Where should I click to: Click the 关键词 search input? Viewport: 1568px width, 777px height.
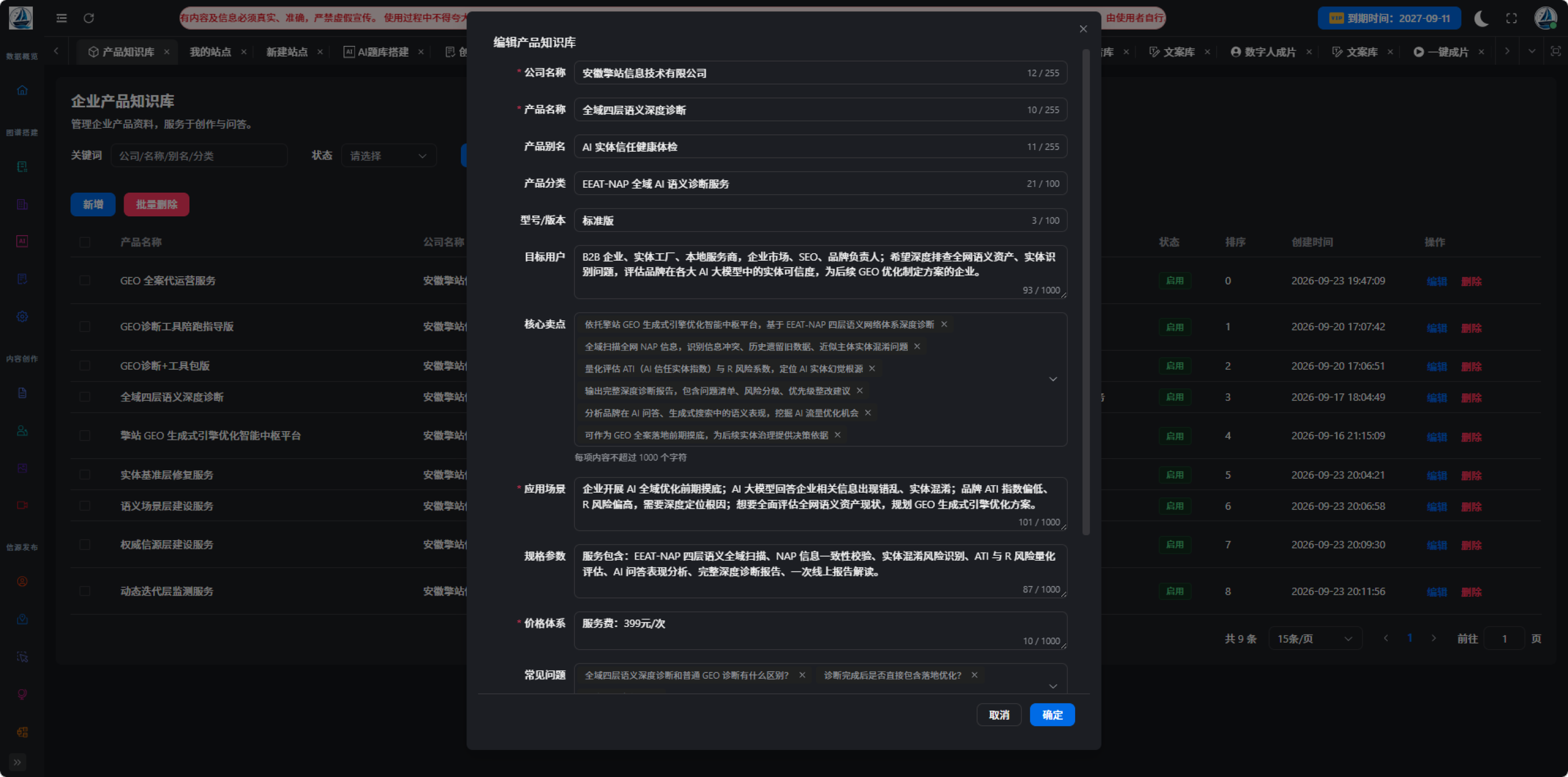199,156
